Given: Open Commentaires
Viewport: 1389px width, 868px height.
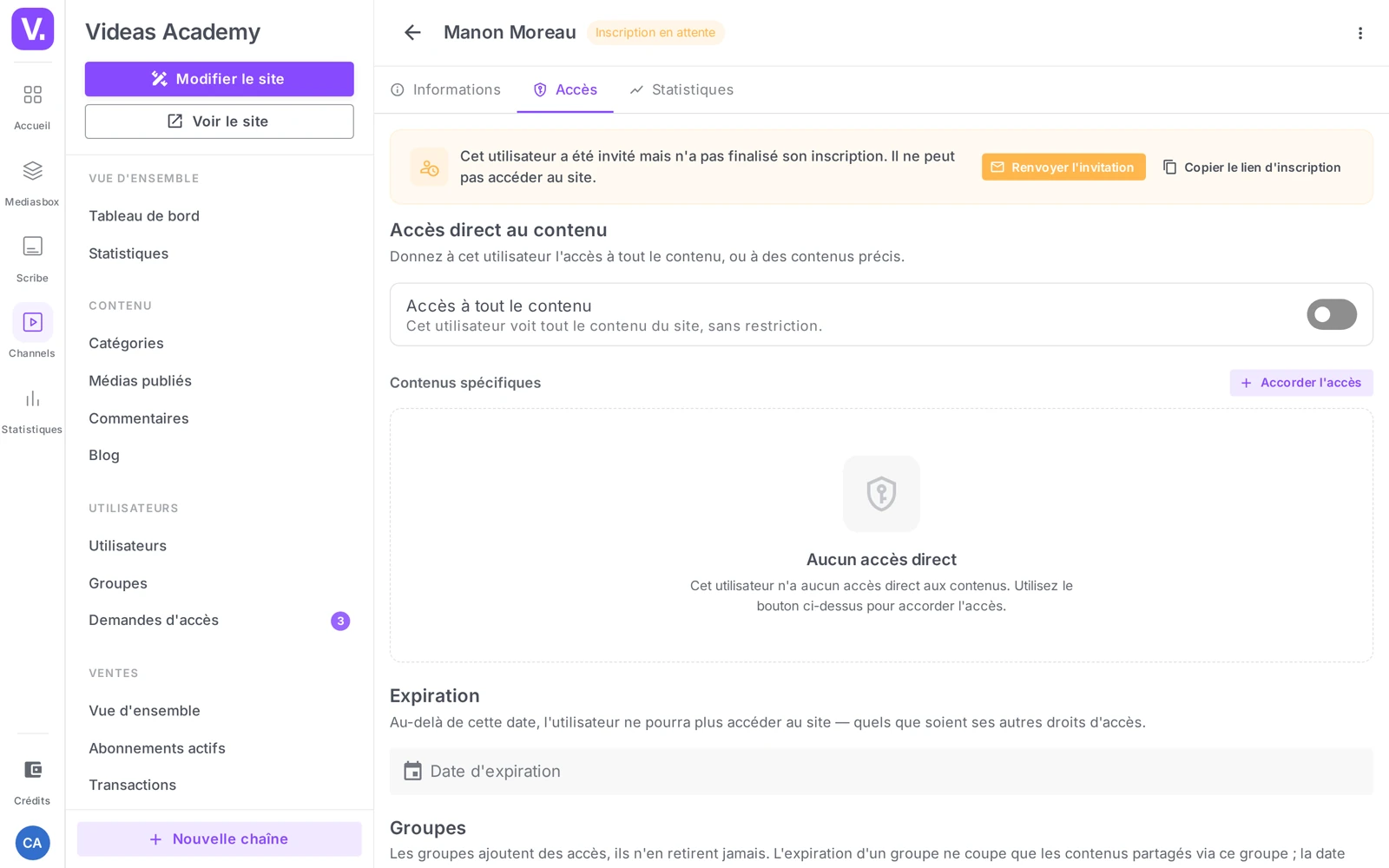Looking at the screenshot, I should (139, 418).
